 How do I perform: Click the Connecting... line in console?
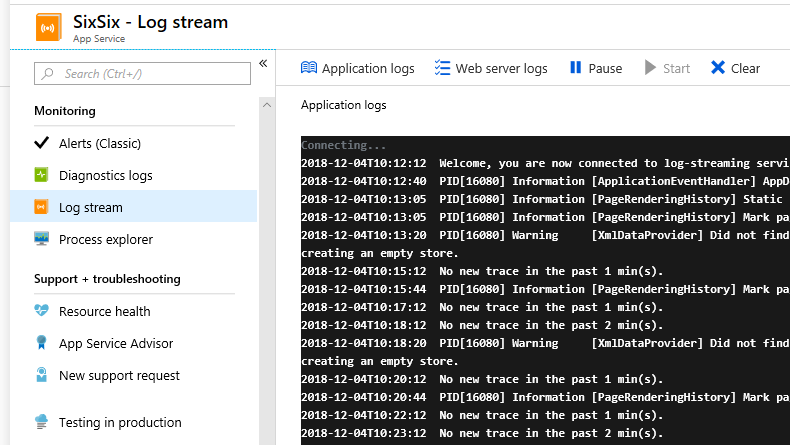pyautogui.click(x=344, y=145)
